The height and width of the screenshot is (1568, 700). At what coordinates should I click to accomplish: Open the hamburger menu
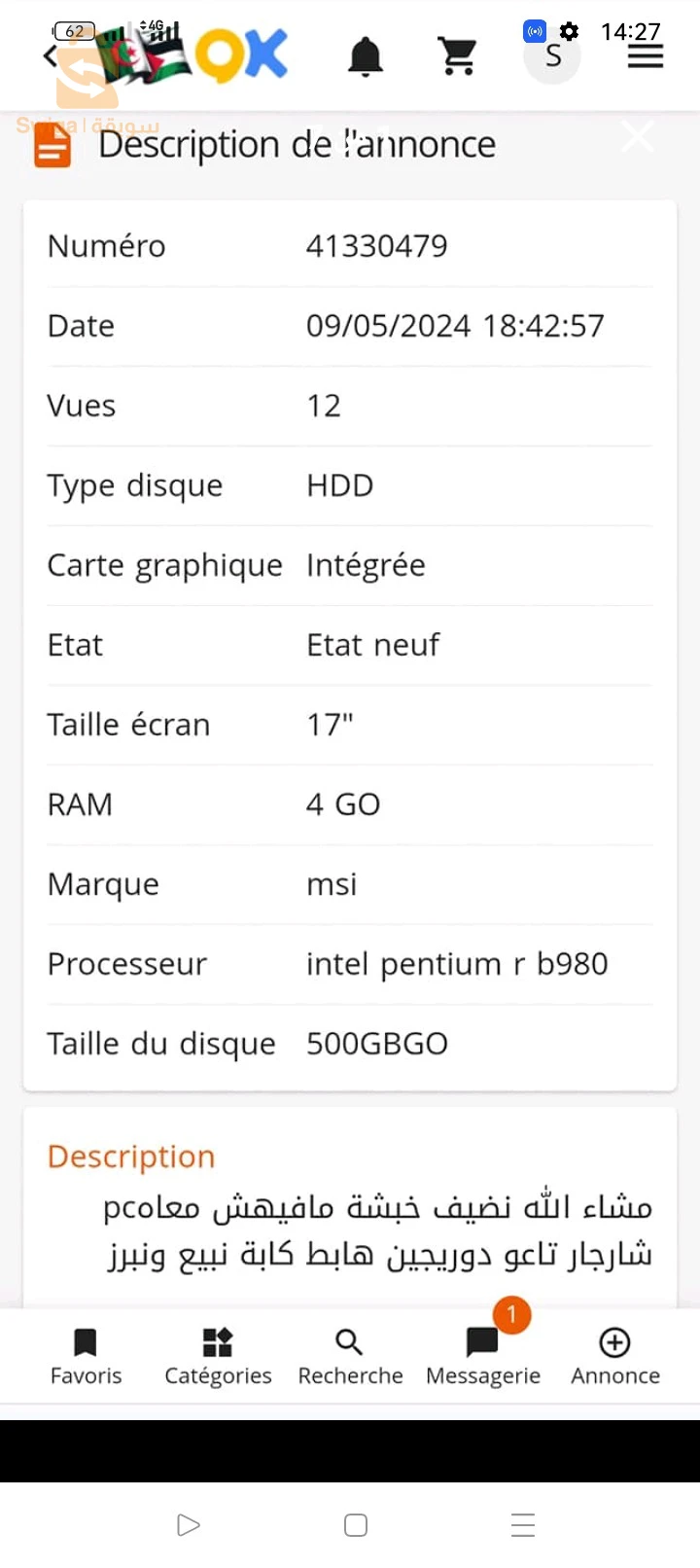point(646,56)
